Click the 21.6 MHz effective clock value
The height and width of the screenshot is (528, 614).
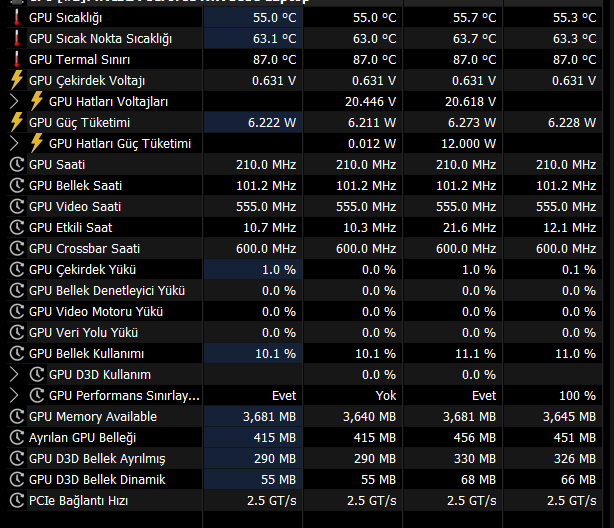470,228
